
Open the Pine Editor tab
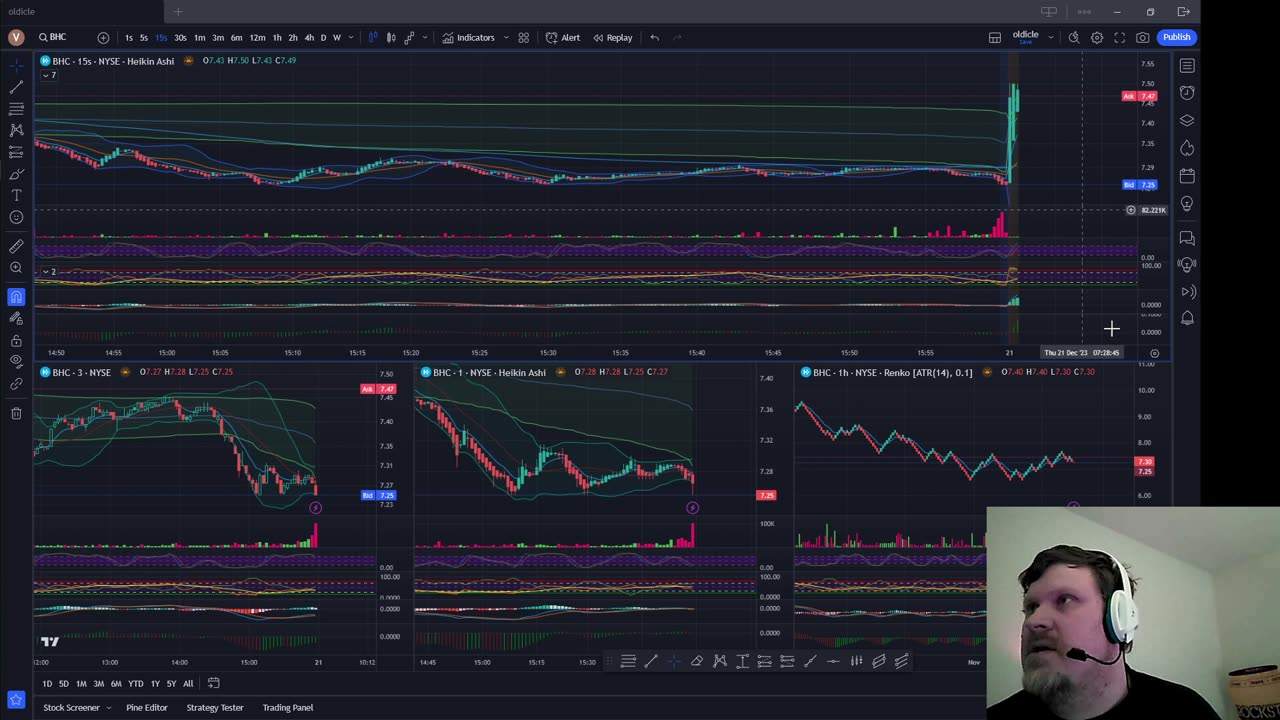pyautogui.click(x=147, y=708)
